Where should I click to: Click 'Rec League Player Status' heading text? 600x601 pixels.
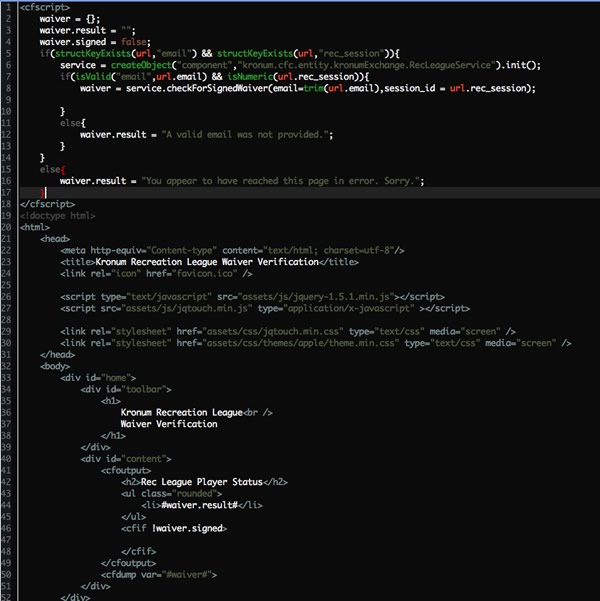pos(202,482)
